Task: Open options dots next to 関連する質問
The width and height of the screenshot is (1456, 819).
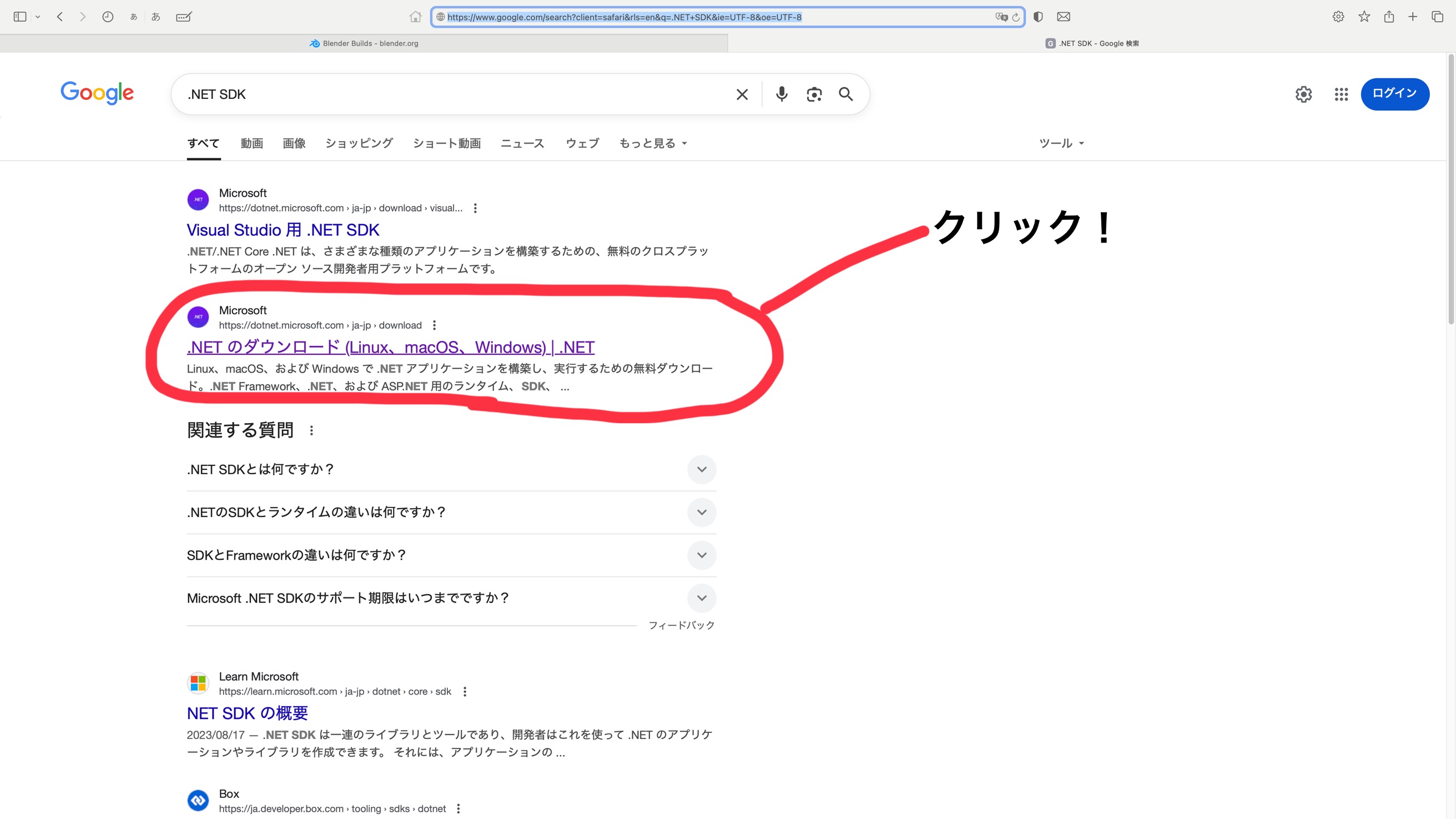Action: coord(311,431)
